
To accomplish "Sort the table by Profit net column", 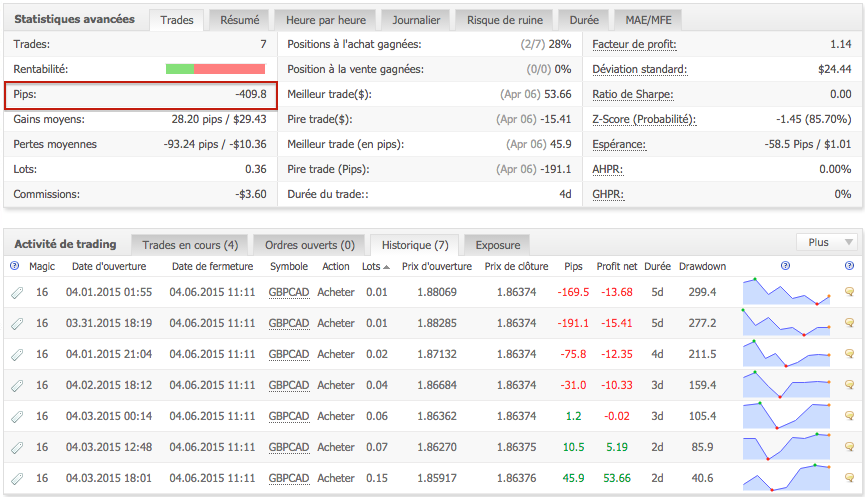I will coord(616,267).
